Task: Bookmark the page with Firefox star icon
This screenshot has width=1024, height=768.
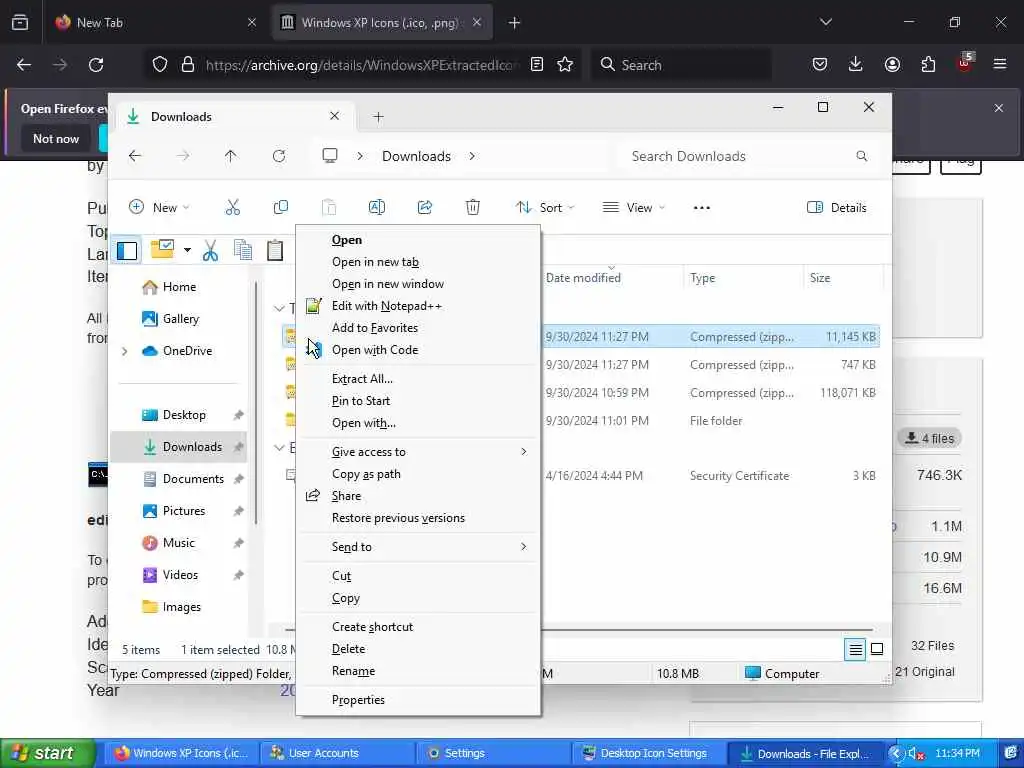Action: point(565,65)
